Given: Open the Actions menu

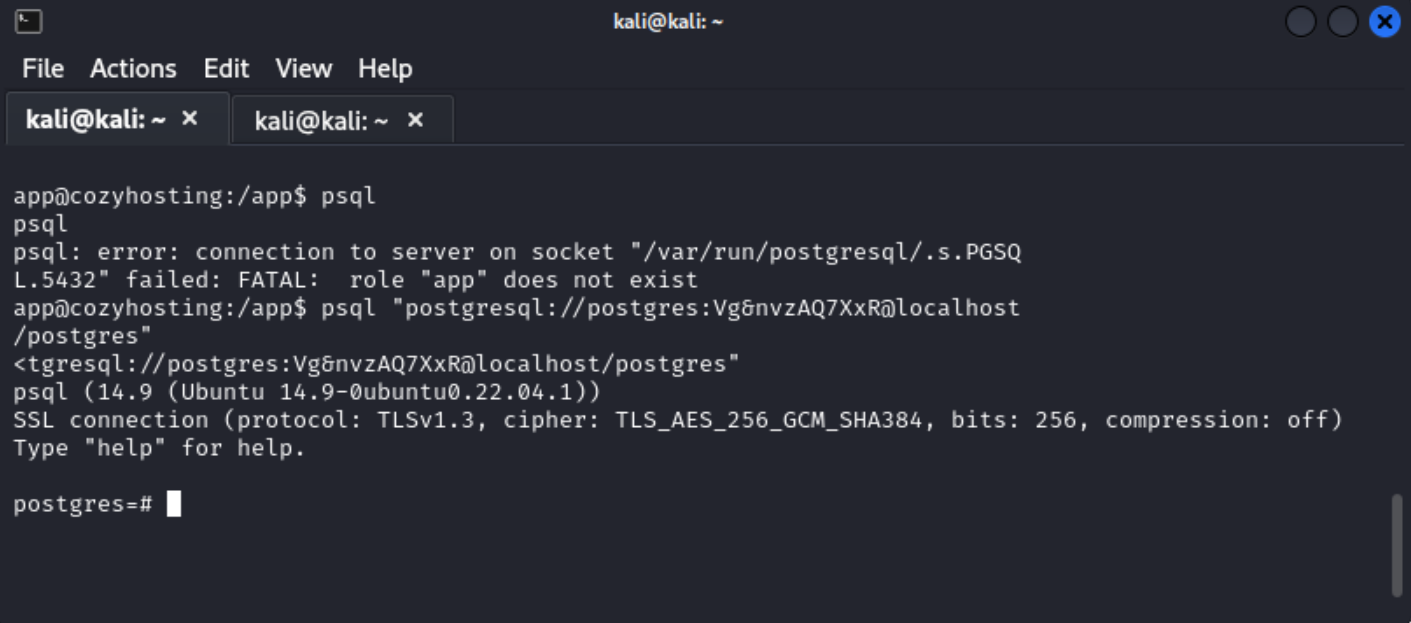Looking at the screenshot, I should tap(133, 68).
